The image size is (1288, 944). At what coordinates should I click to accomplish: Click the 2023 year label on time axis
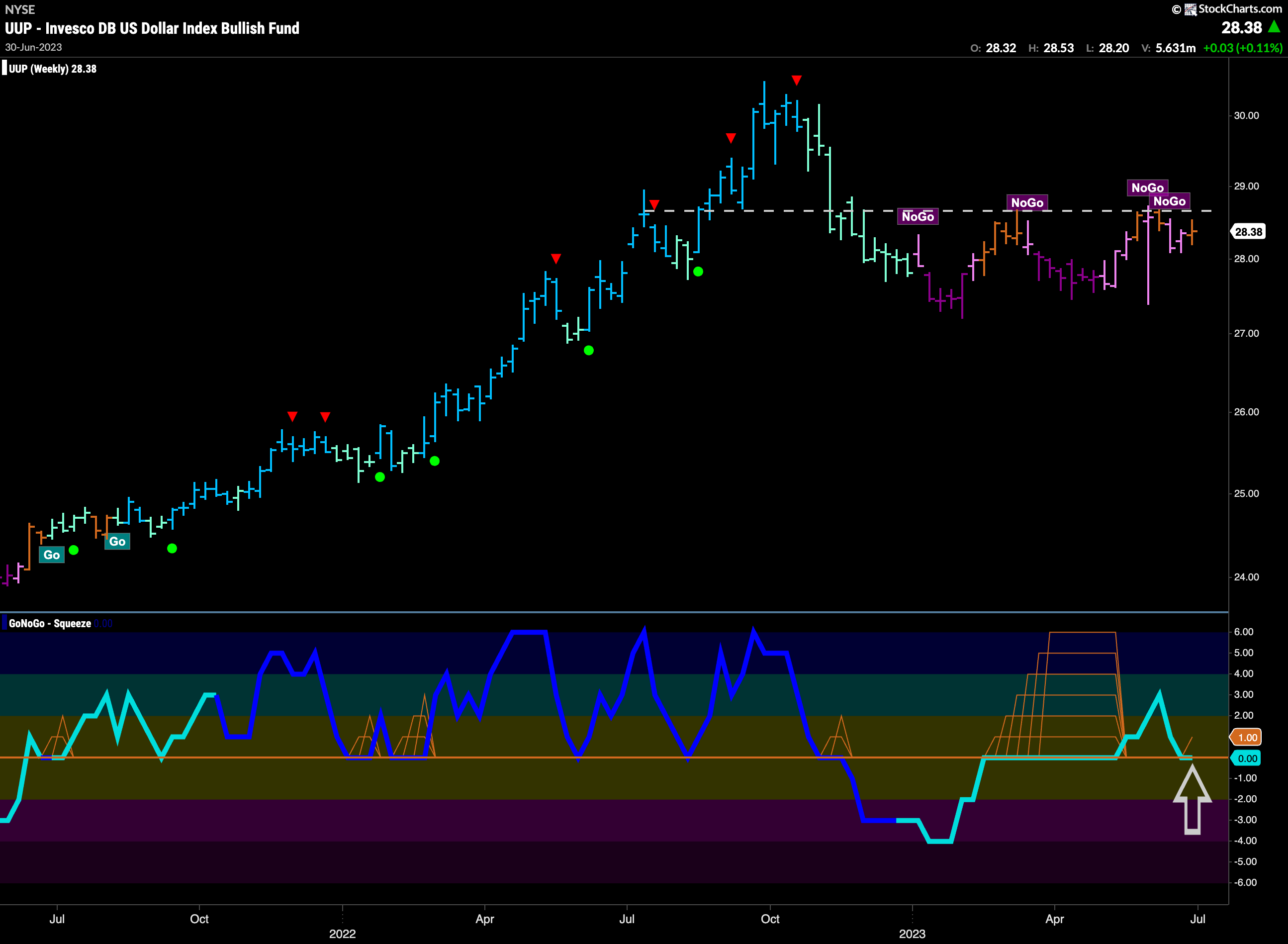(x=912, y=934)
